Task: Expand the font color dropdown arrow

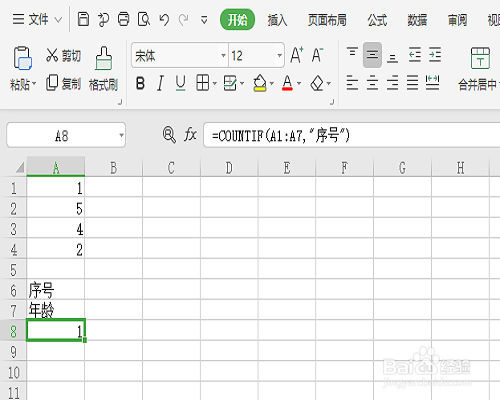Action: coord(299,83)
